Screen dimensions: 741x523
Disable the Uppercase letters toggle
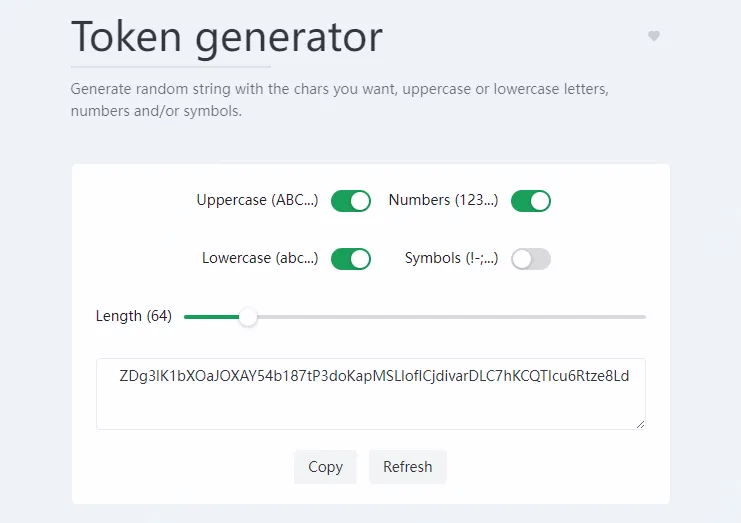pos(351,201)
